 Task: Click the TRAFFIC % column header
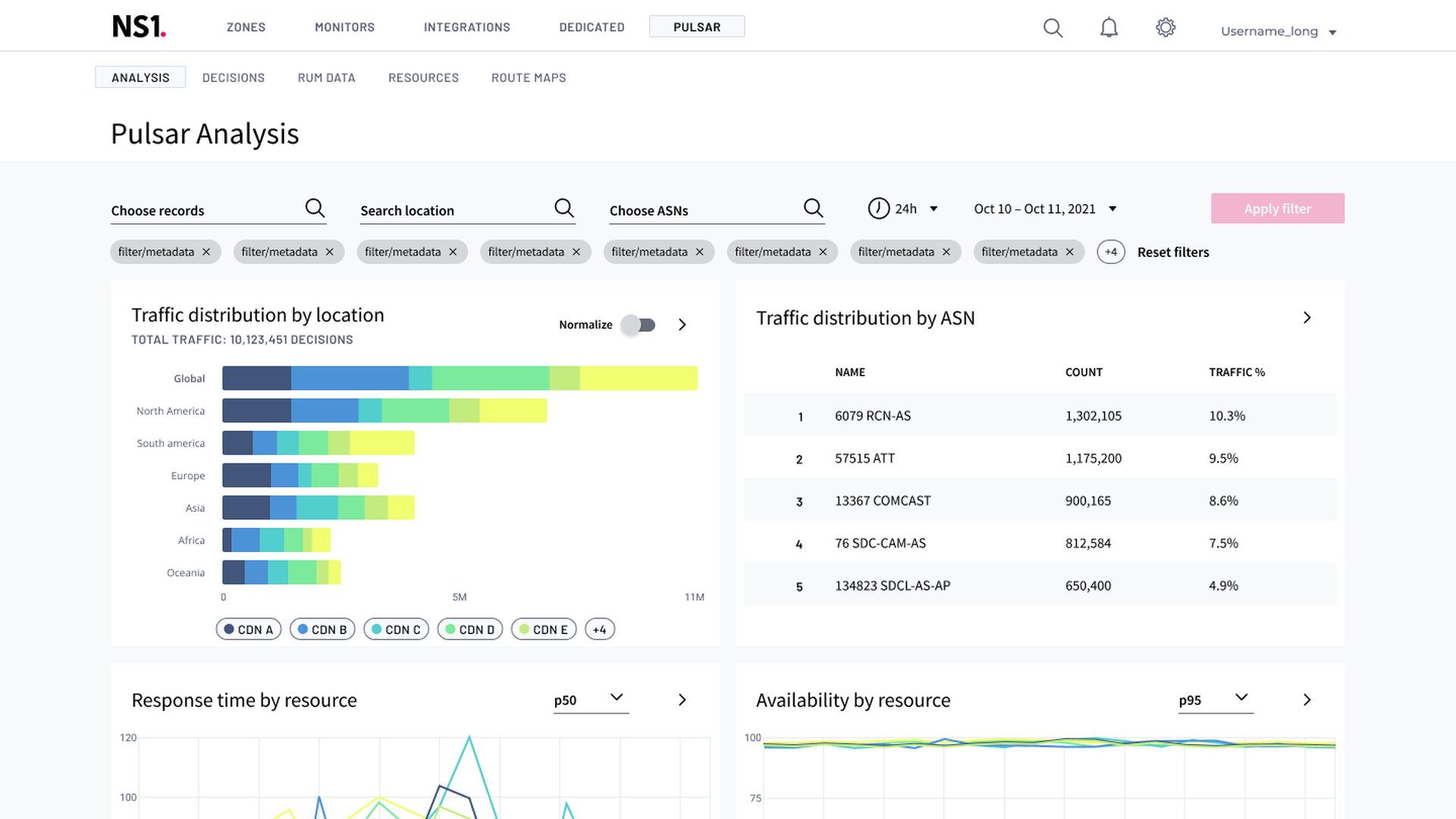(1237, 372)
